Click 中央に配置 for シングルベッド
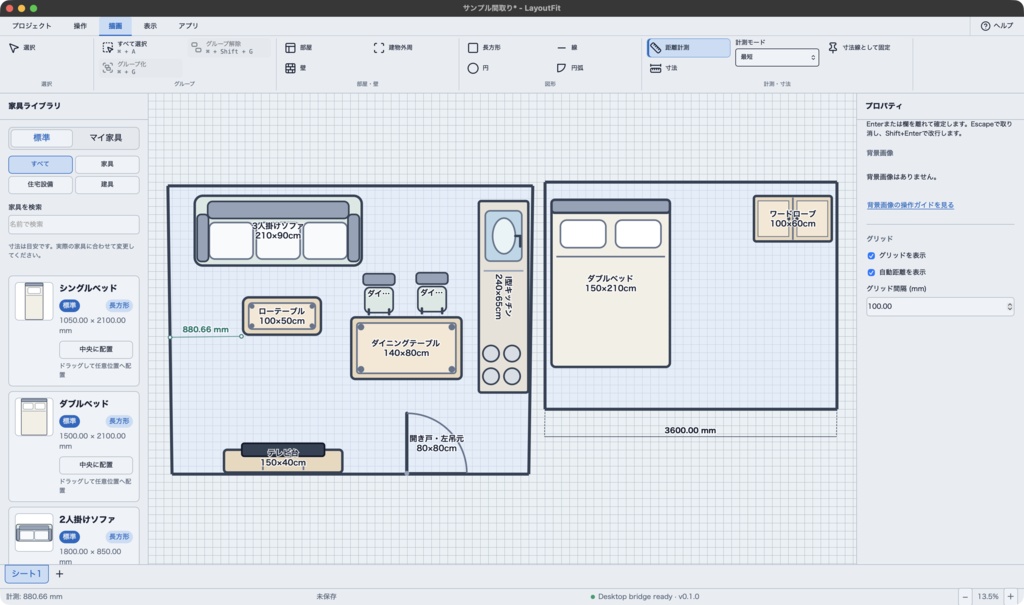 (x=96, y=350)
